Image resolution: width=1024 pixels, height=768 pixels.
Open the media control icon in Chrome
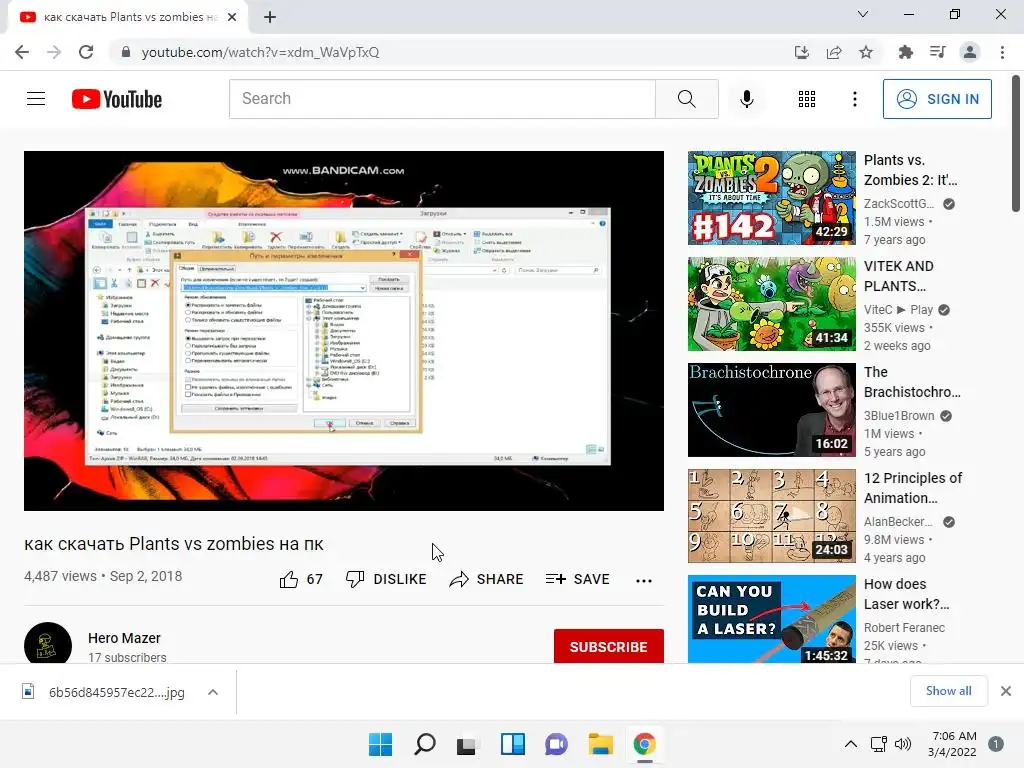tap(938, 52)
